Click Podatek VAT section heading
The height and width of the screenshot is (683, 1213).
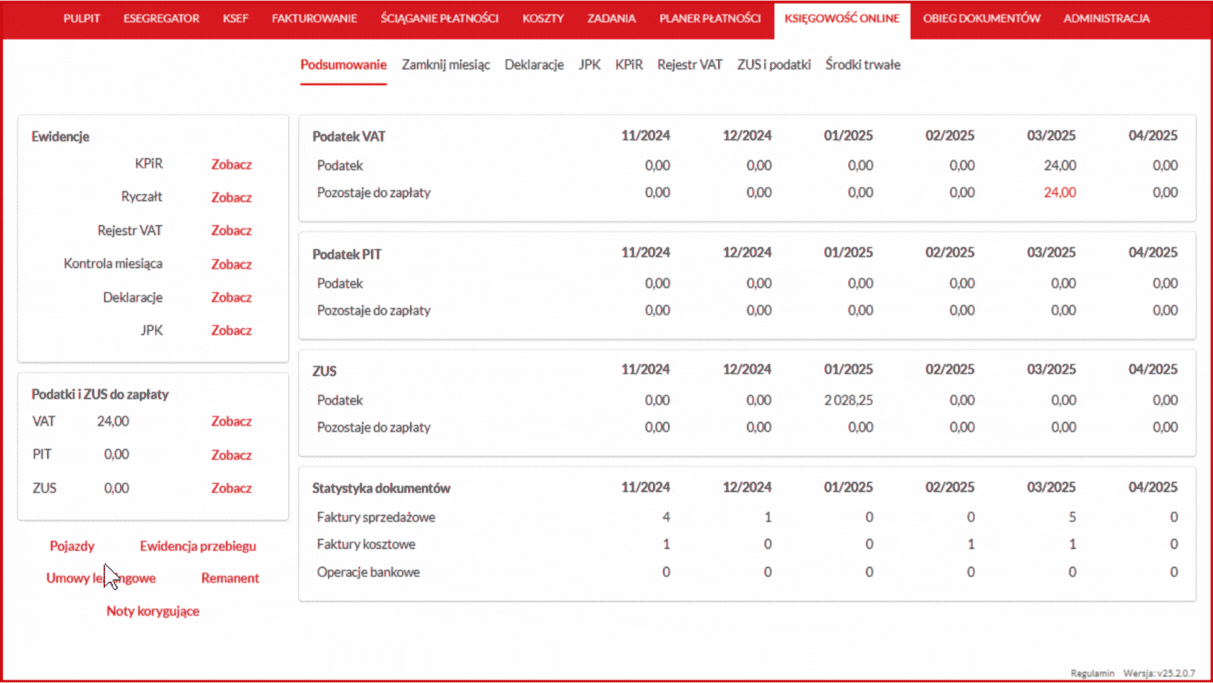point(349,136)
